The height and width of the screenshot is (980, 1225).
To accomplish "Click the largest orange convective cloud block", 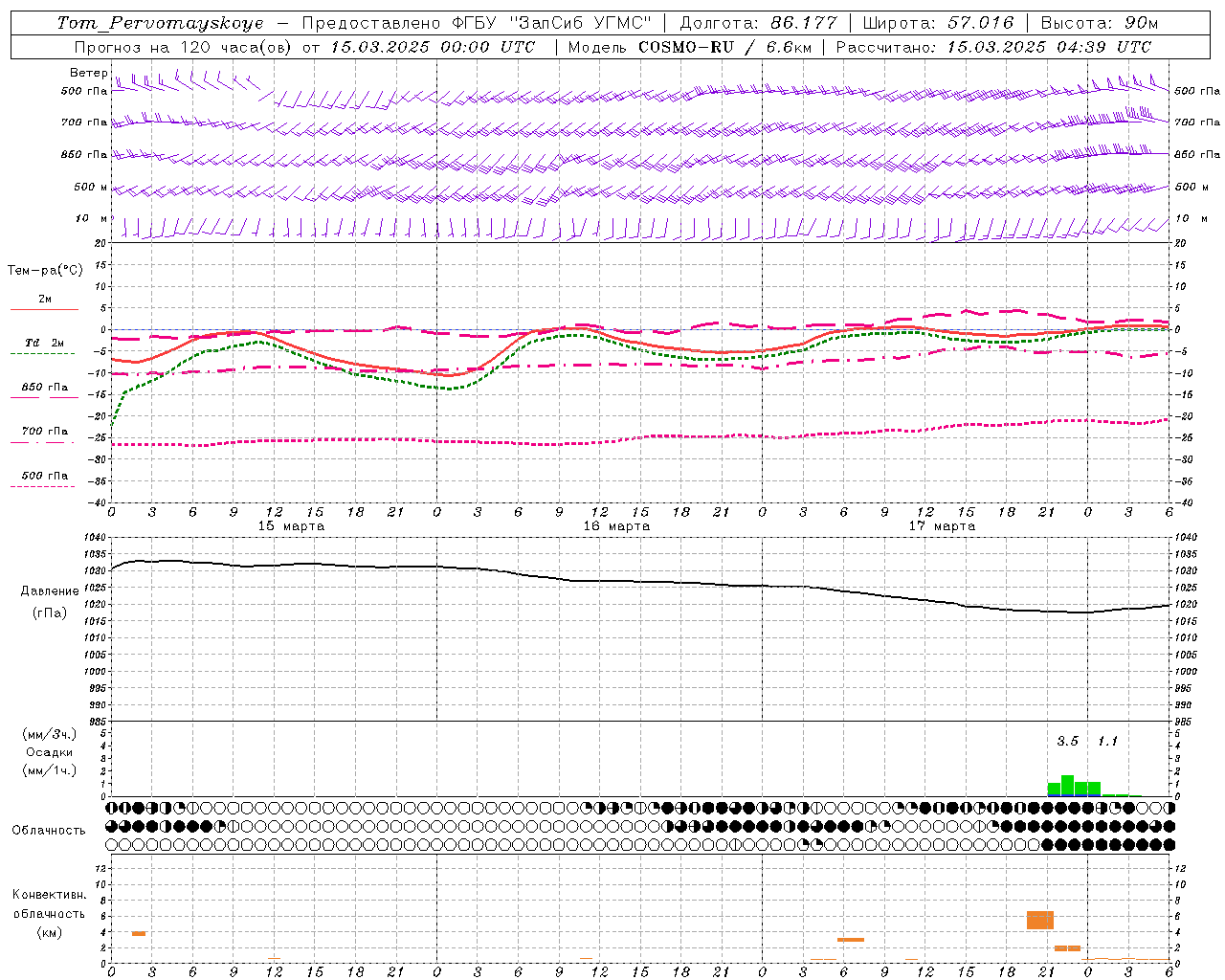I will tap(1040, 920).
